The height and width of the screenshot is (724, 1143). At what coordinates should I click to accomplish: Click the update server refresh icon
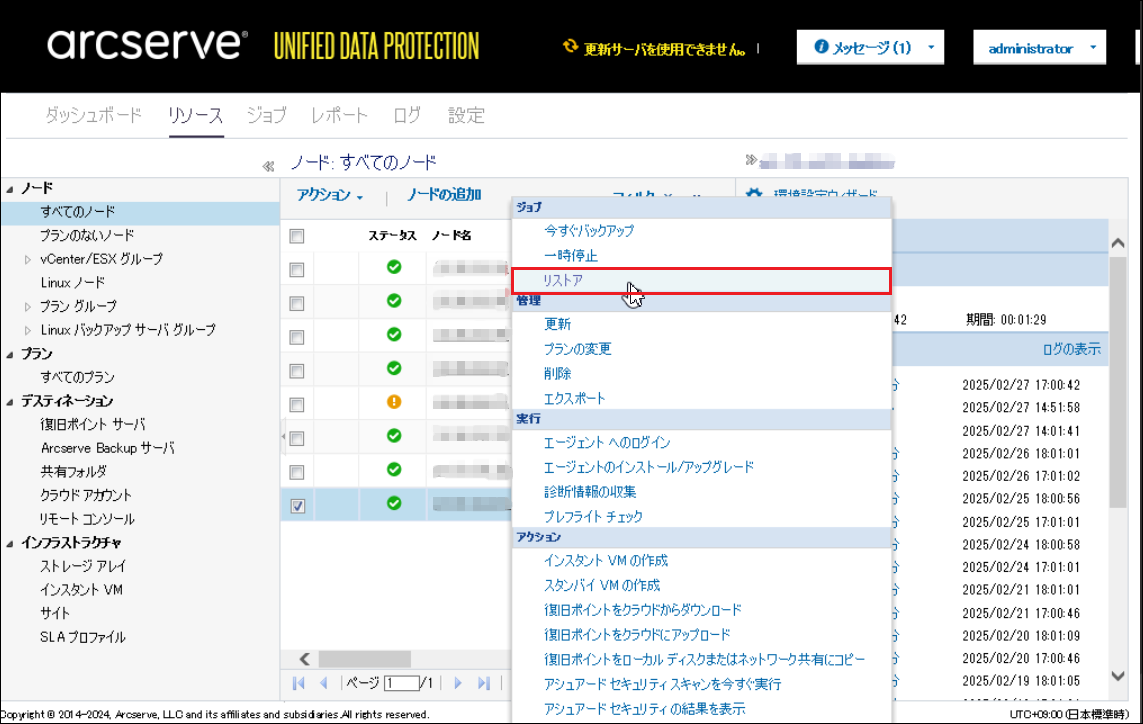pos(570,47)
